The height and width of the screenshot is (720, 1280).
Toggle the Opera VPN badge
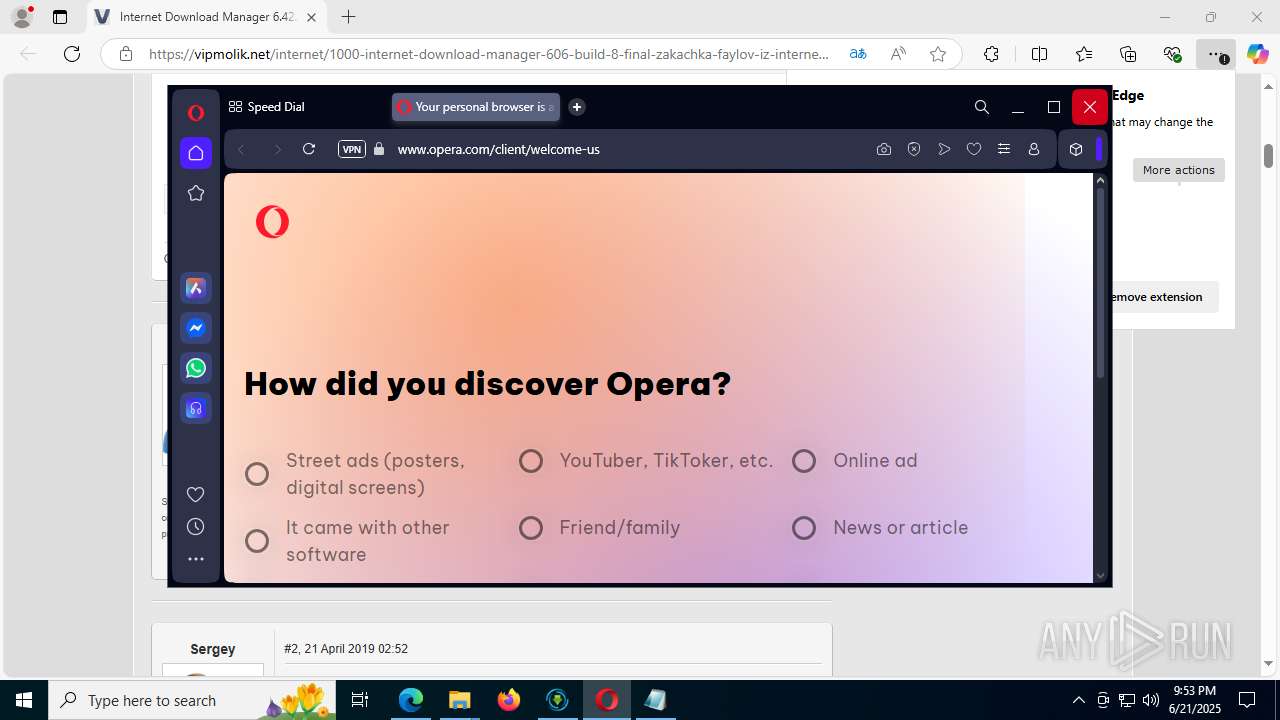pyautogui.click(x=352, y=149)
